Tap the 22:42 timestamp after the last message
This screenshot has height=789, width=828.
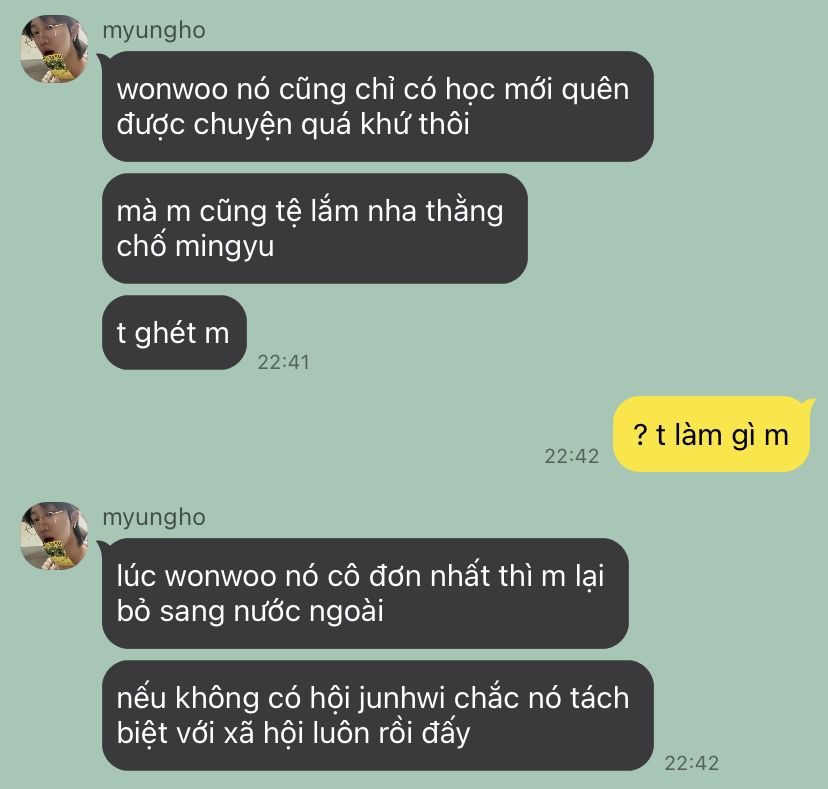692,763
